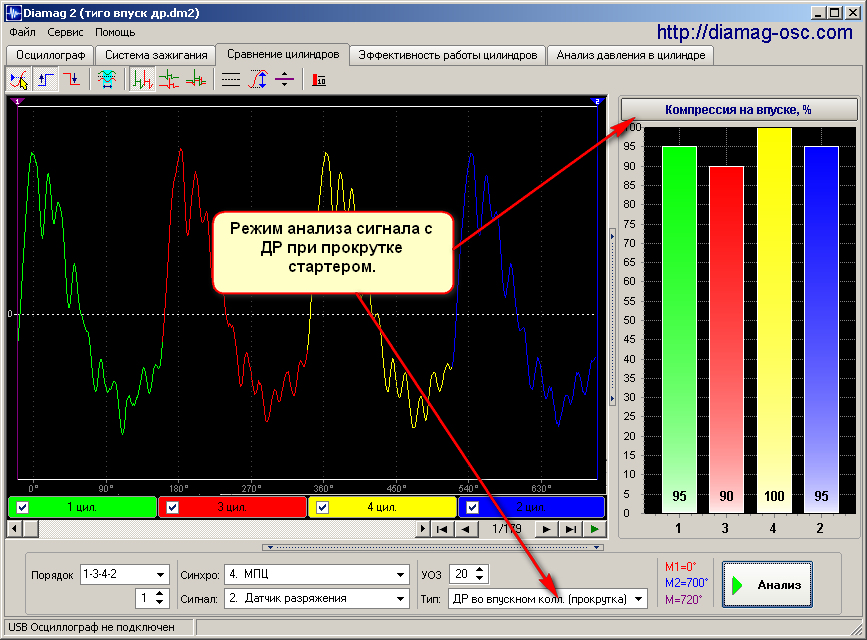Select the overlaid cylinders display icon

(195, 80)
